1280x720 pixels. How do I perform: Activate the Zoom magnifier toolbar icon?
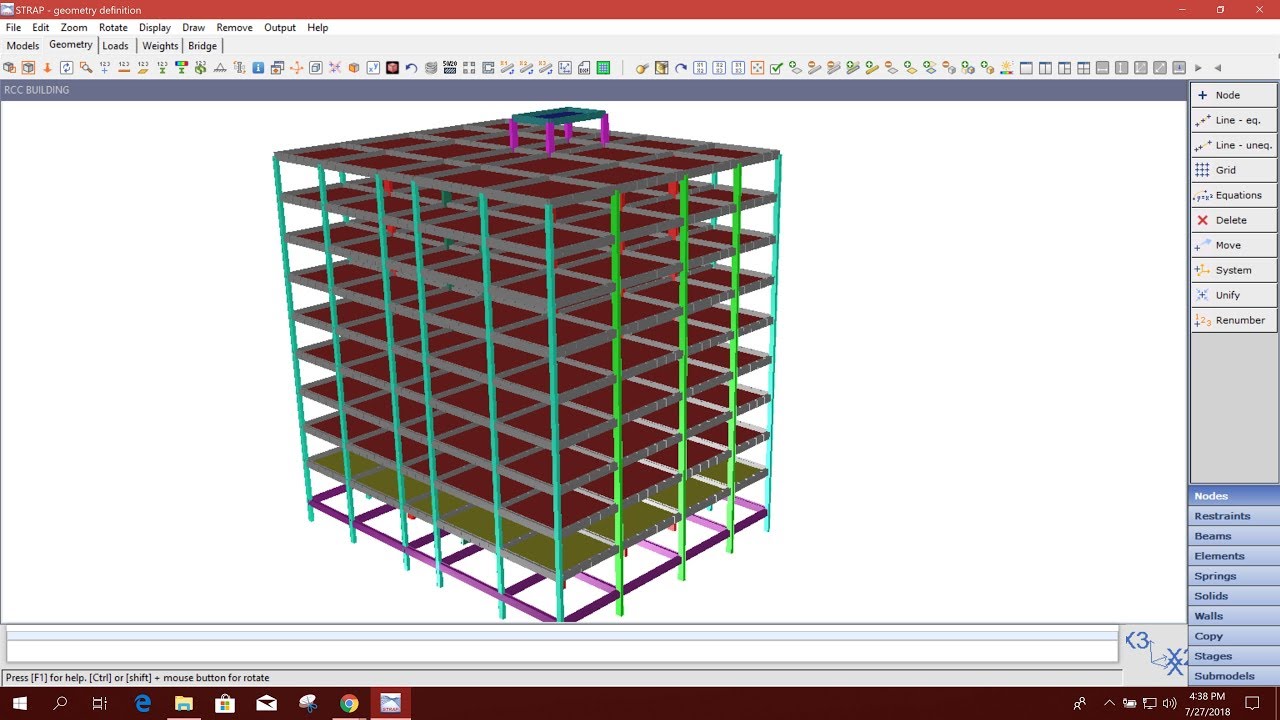(x=83, y=67)
